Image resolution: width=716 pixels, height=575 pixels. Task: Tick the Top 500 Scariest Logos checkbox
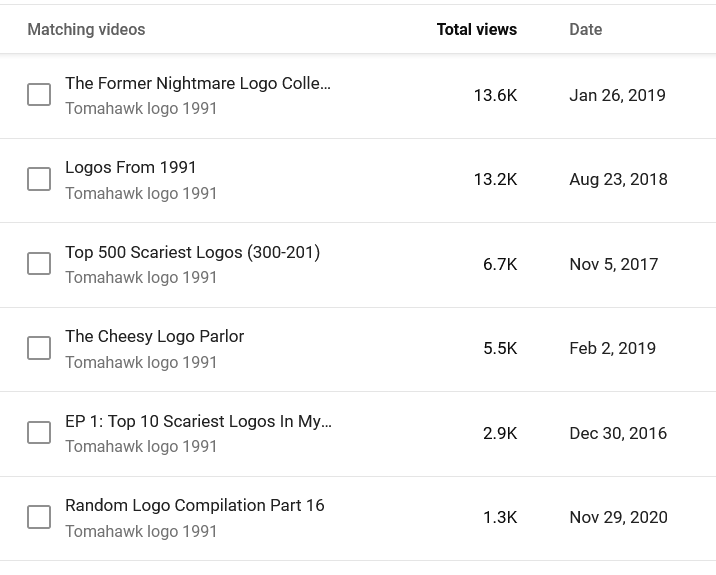click(x=39, y=264)
